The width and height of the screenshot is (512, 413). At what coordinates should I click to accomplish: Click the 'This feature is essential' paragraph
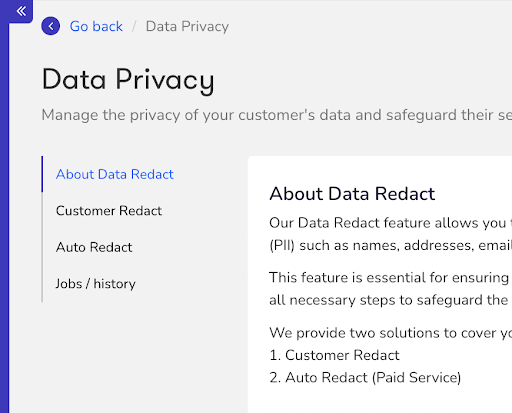[391, 277]
